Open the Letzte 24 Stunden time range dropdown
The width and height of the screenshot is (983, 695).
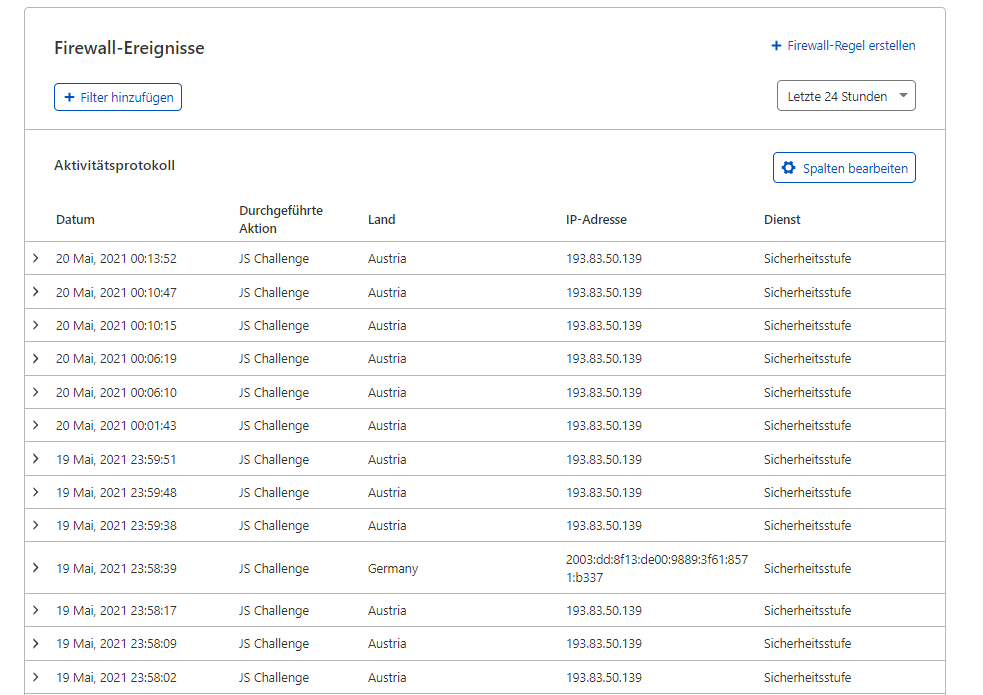tap(846, 96)
